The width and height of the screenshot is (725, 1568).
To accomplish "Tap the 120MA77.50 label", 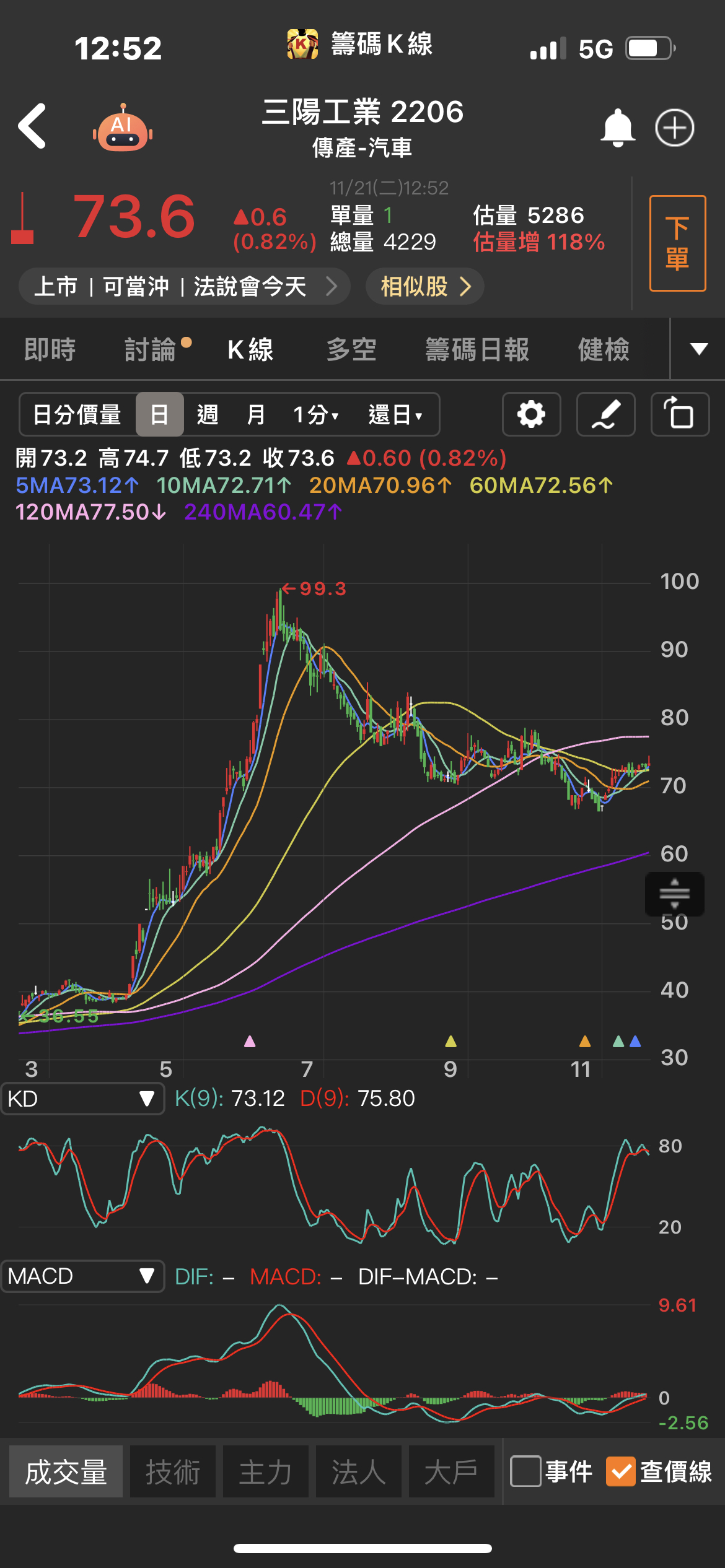I will click(x=91, y=512).
